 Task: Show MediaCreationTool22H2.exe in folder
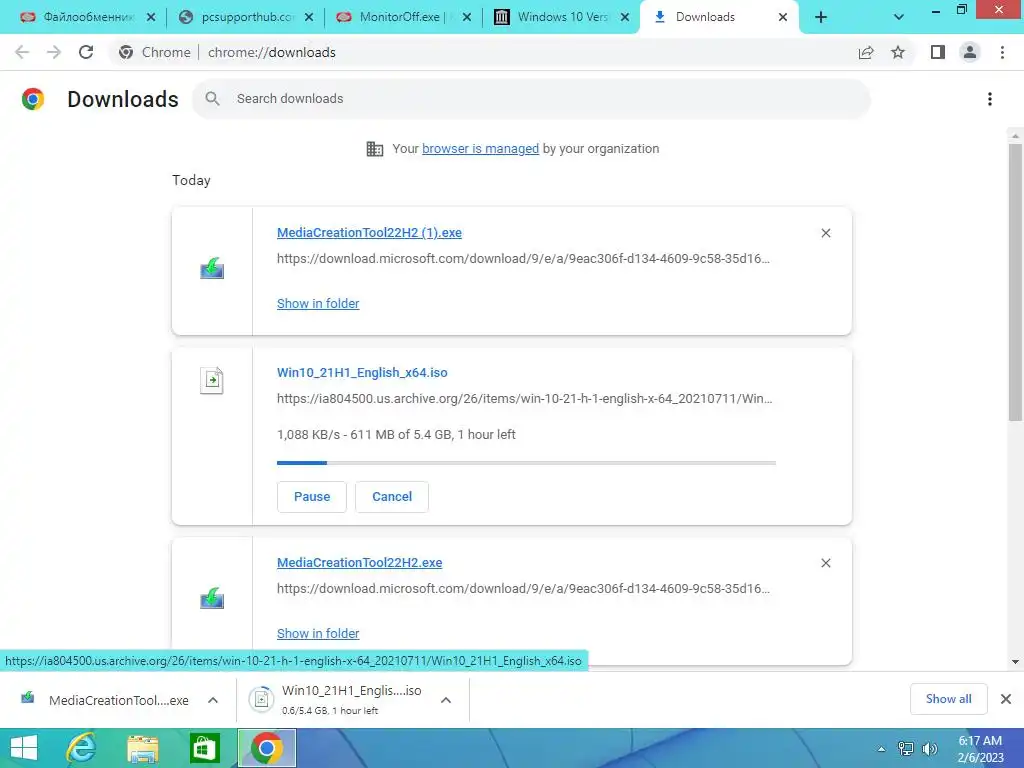coord(318,633)
